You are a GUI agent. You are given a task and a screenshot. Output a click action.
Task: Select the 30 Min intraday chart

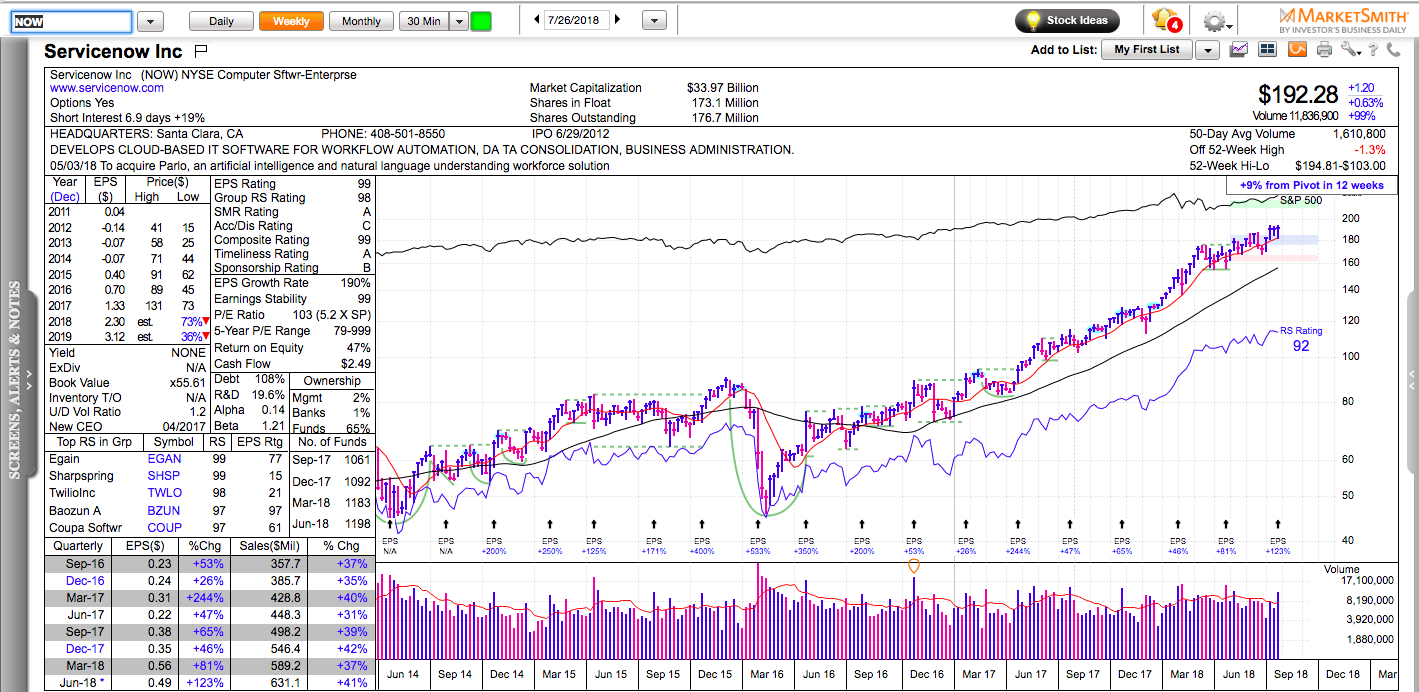tap(424, 21)
